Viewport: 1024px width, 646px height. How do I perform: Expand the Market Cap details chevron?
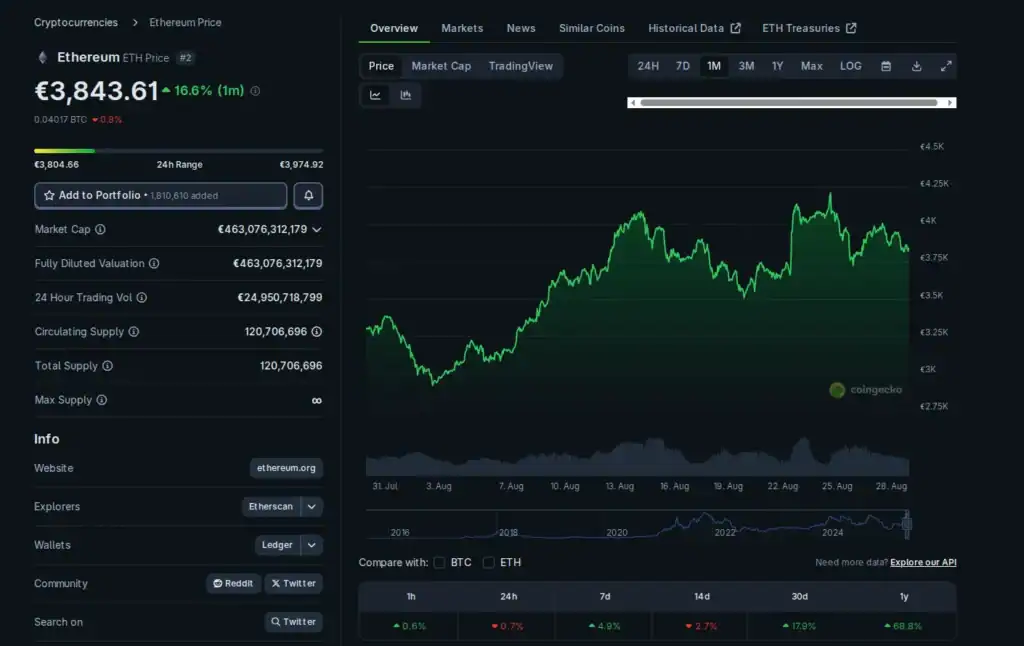point(317,229)
